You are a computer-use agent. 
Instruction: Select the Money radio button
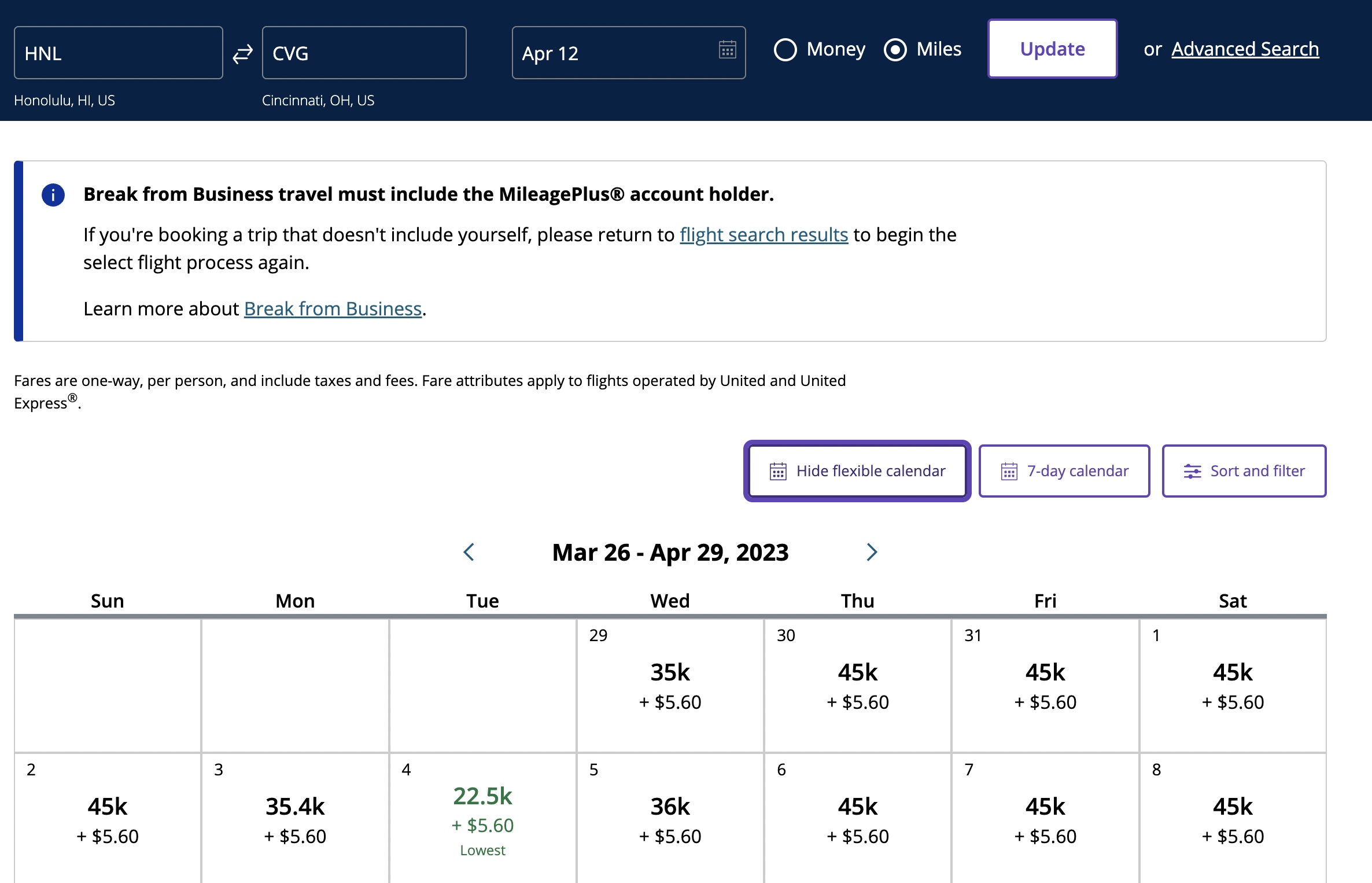[x=785, y=50]
